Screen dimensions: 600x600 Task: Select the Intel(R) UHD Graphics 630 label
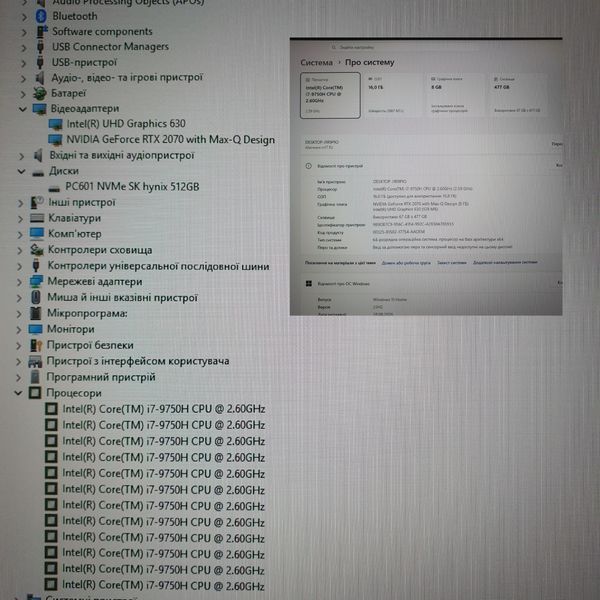[126, 124]
